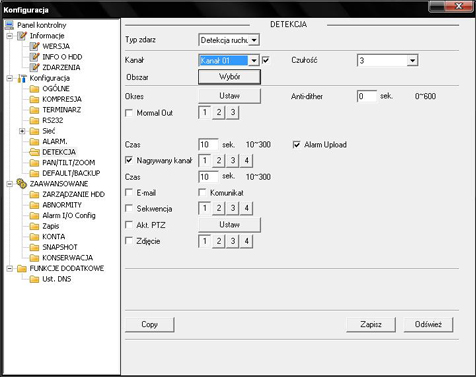Collapse the Informacje tree node

[x=10, y=36]
